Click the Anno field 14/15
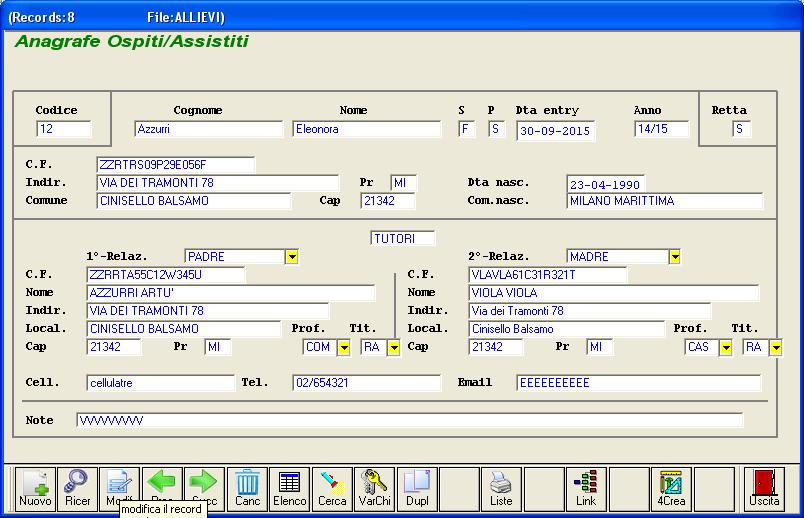Screen dimensions: 804x518 click(x=661, y=129)
